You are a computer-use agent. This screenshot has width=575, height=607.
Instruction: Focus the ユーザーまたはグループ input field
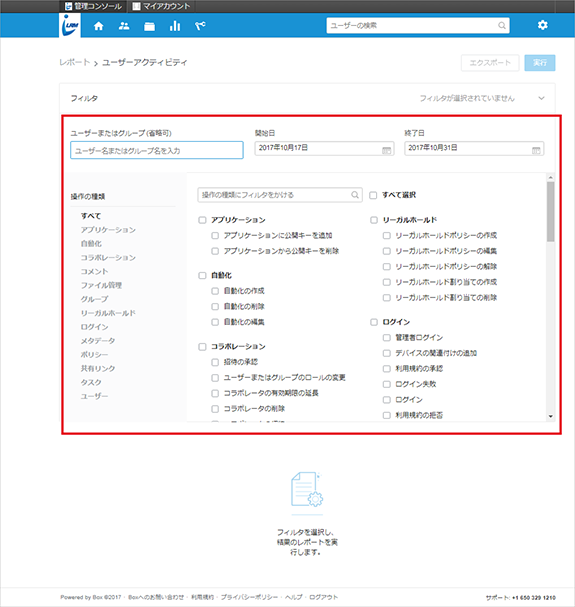coord(157,150)
